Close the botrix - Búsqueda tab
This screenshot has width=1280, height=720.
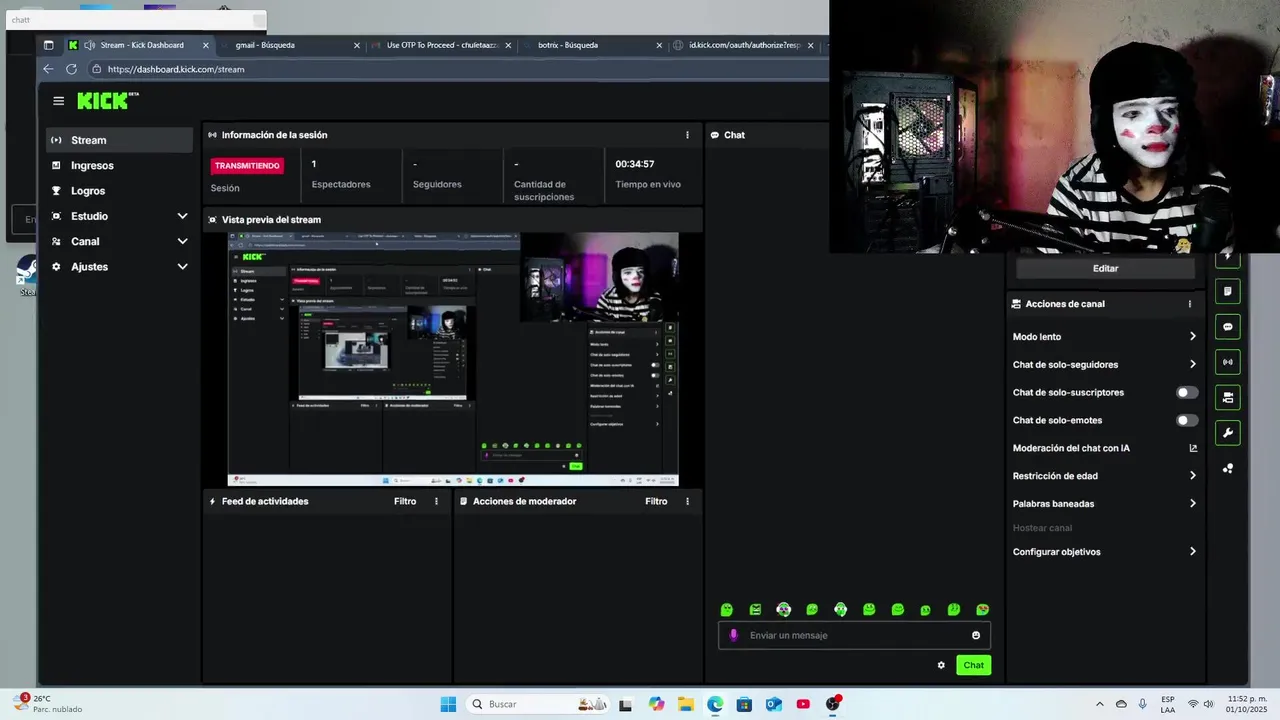(659, 45)
